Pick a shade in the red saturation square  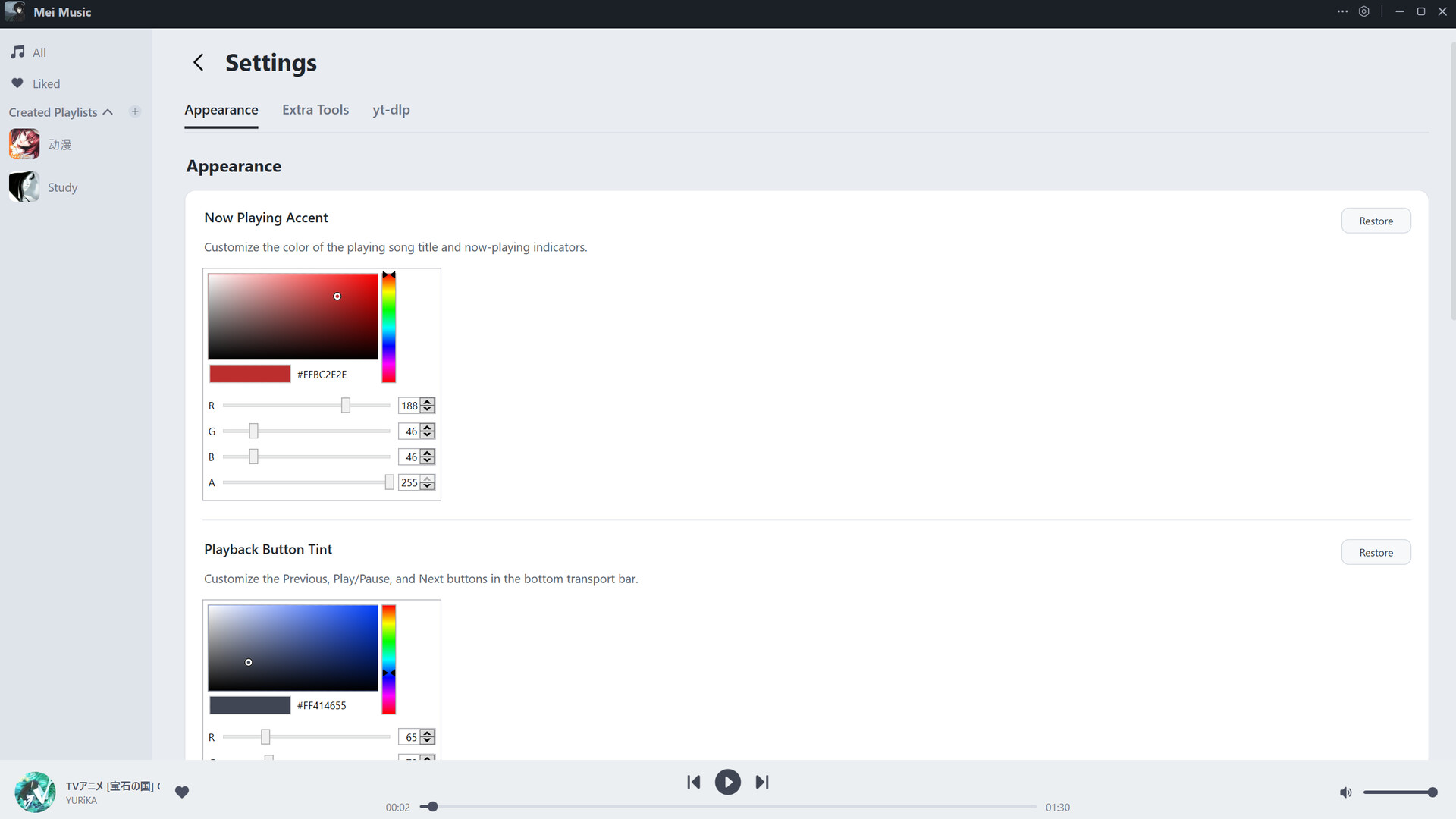point(293,316)
